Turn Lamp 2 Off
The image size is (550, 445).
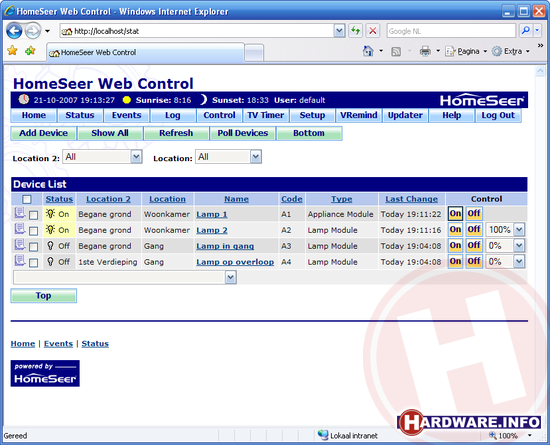pos(474,230)
